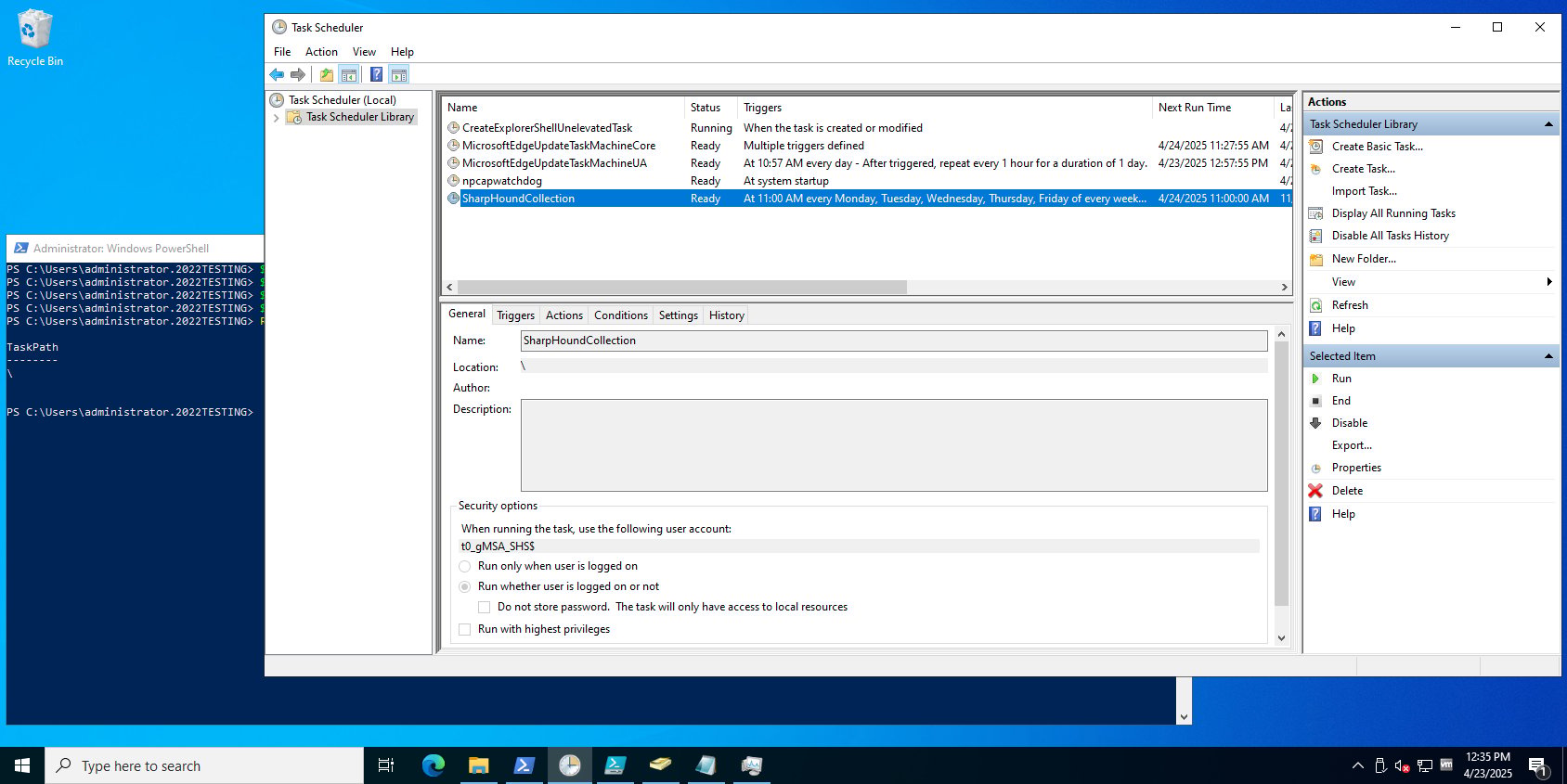Collapse the Task Scheduler Library actions section
The width and height of the screenshot is (1567, 784).
(x=1548, y=124)
